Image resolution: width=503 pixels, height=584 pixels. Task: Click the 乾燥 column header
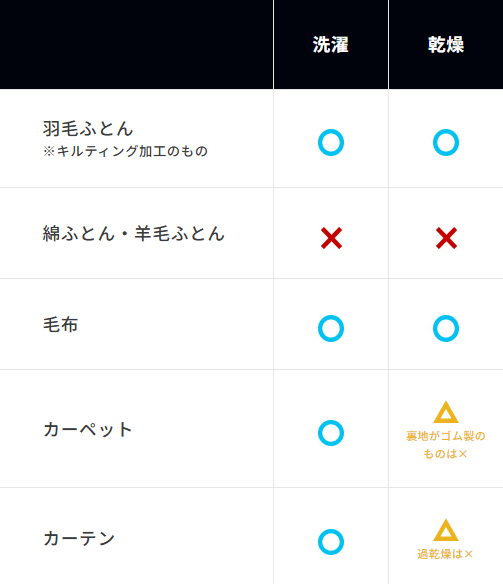446,45
